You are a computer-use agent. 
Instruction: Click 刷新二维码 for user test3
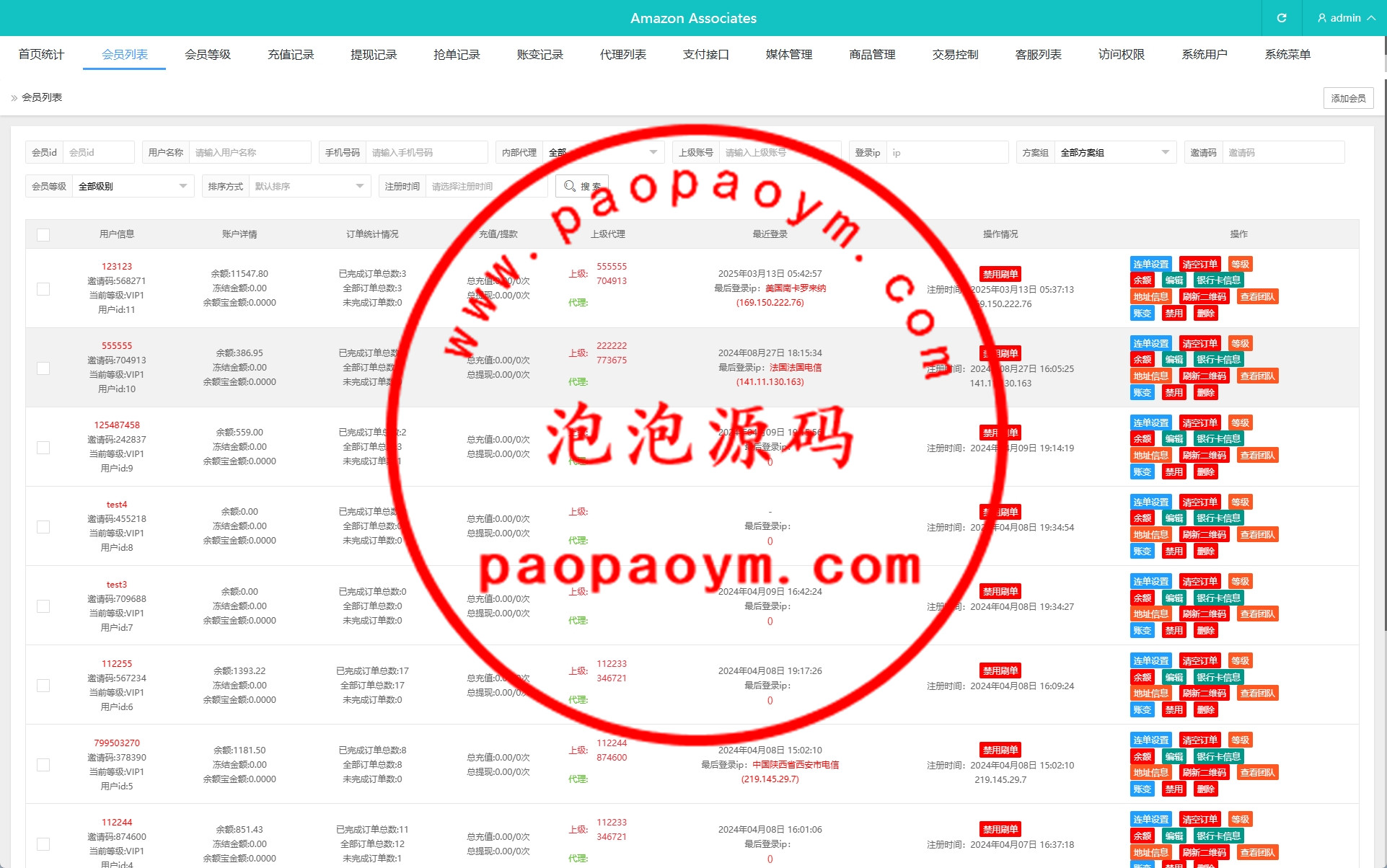pyautogui.click(x=1204, y=614)
